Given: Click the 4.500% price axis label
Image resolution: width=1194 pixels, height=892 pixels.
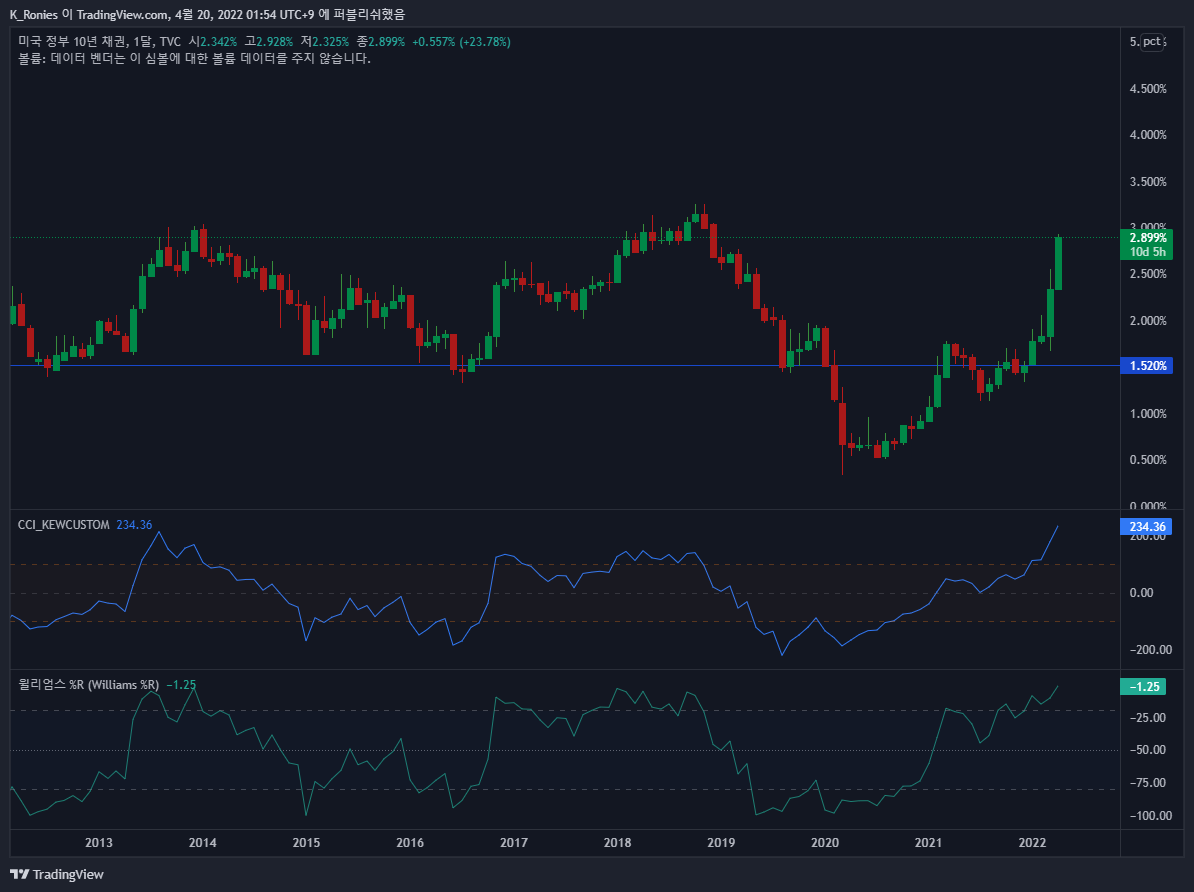Looking at the screenshot, I should pos(1148,89).
